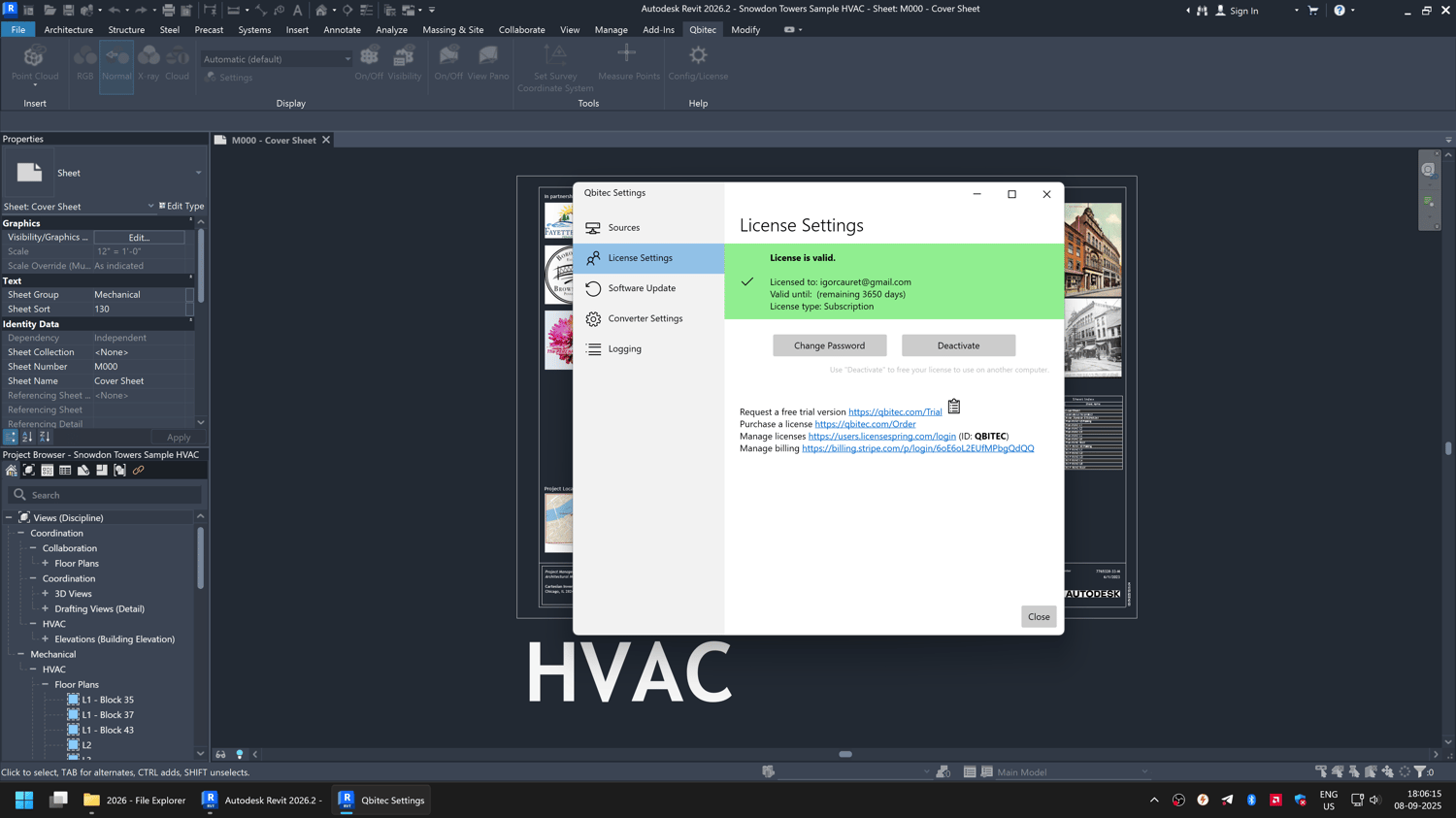Open the default 3D view house icon
Viewport: 1456px width, 818px height.
[321, 10]
